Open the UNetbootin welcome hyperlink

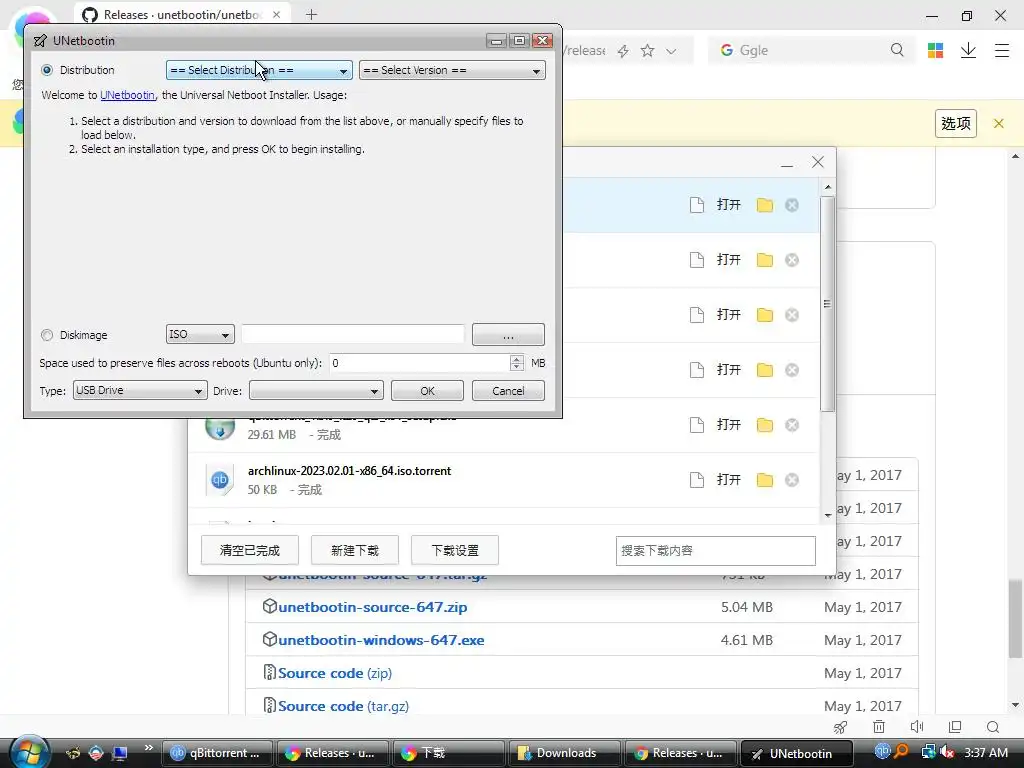[x=127, y=95]
